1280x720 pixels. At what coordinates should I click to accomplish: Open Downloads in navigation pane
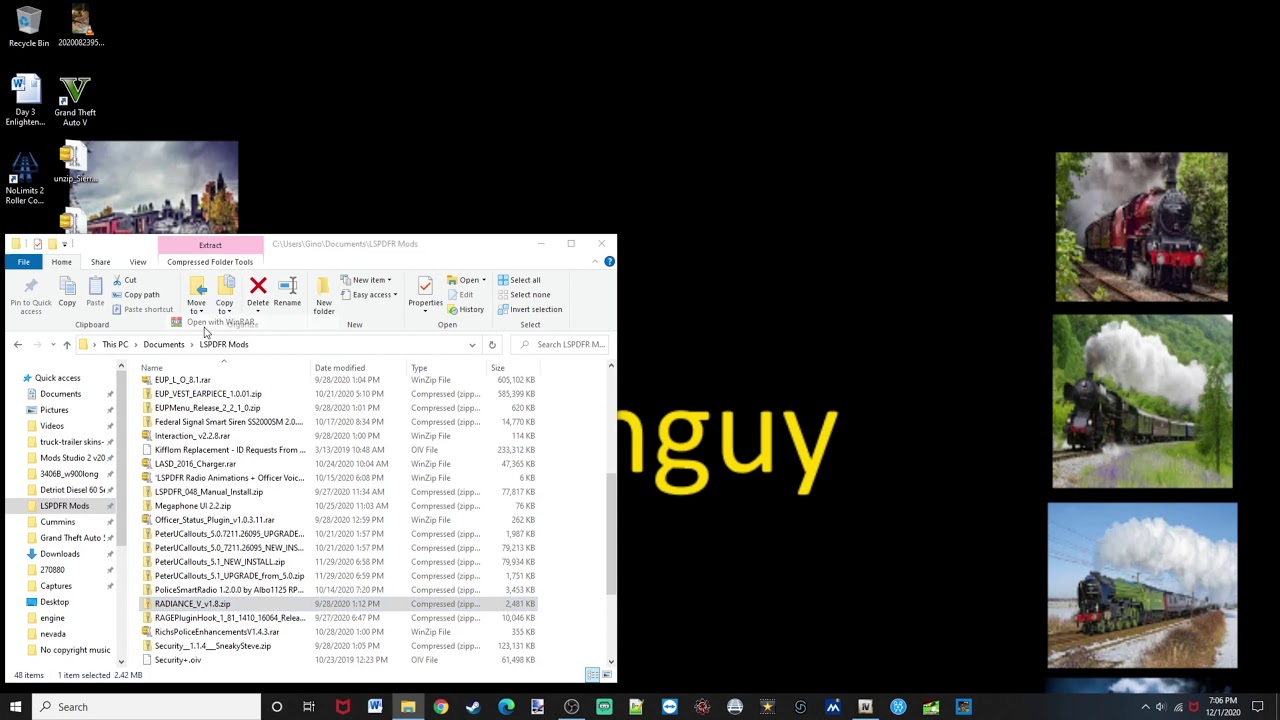point(59,554)
